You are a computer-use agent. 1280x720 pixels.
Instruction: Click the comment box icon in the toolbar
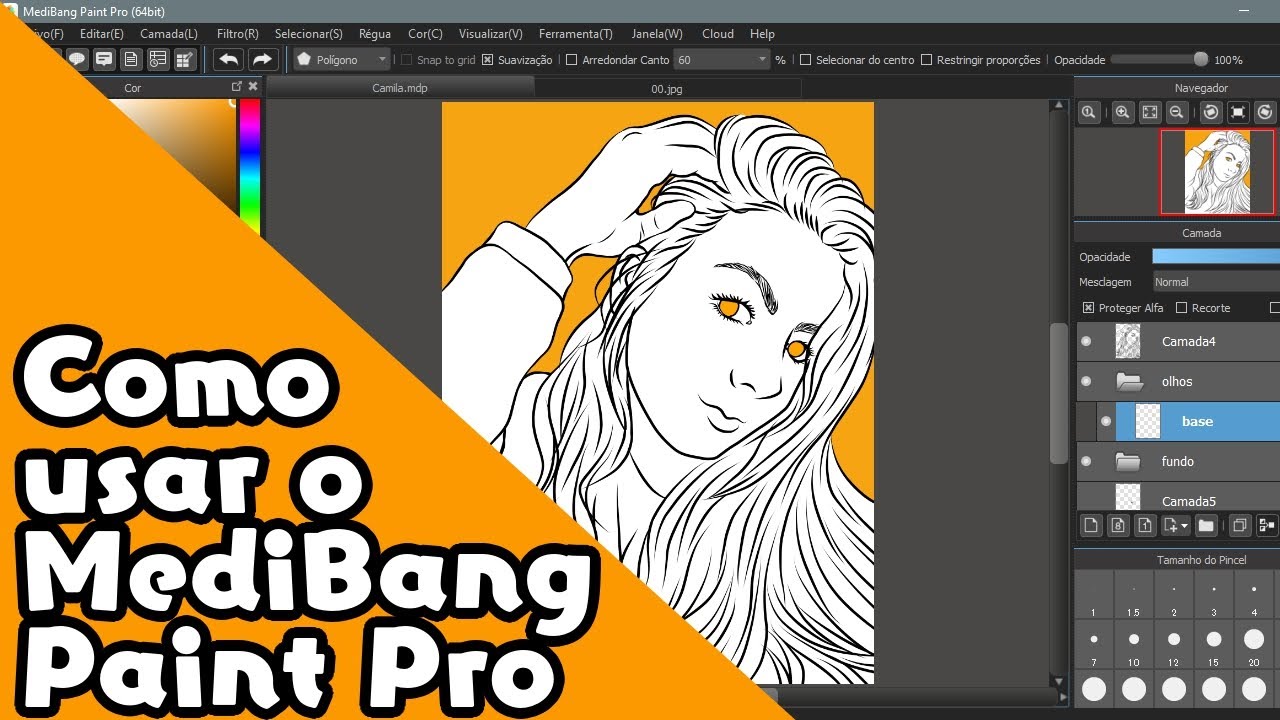tap(104, 59)
